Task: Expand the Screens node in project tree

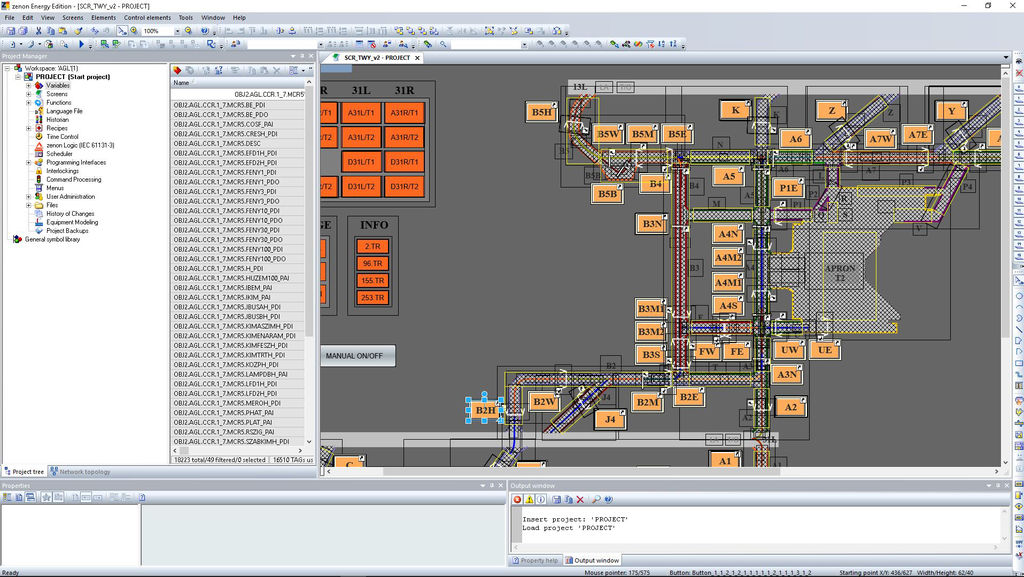Action: coord(29,94)
